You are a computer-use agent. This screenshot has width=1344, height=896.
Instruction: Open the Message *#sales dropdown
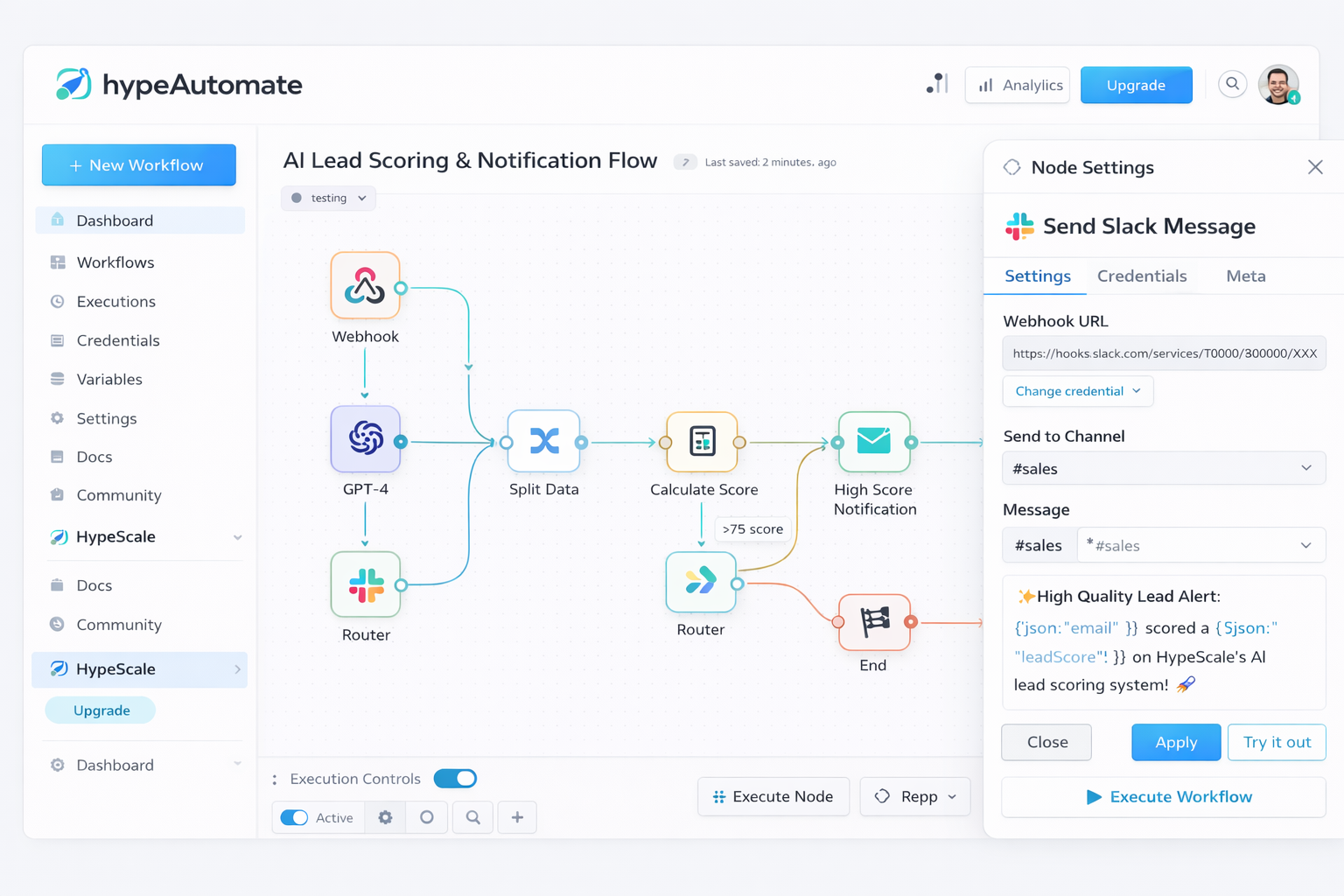(x=1200, y=545)
